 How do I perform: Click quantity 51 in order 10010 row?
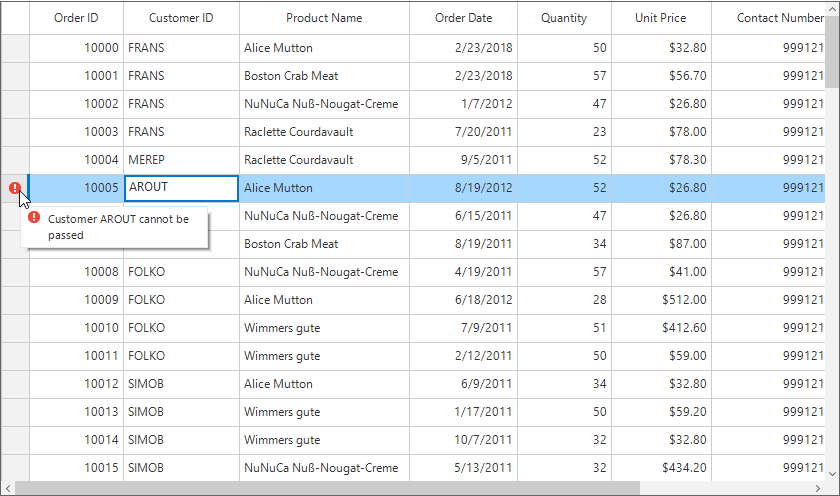tap(565, 328)
